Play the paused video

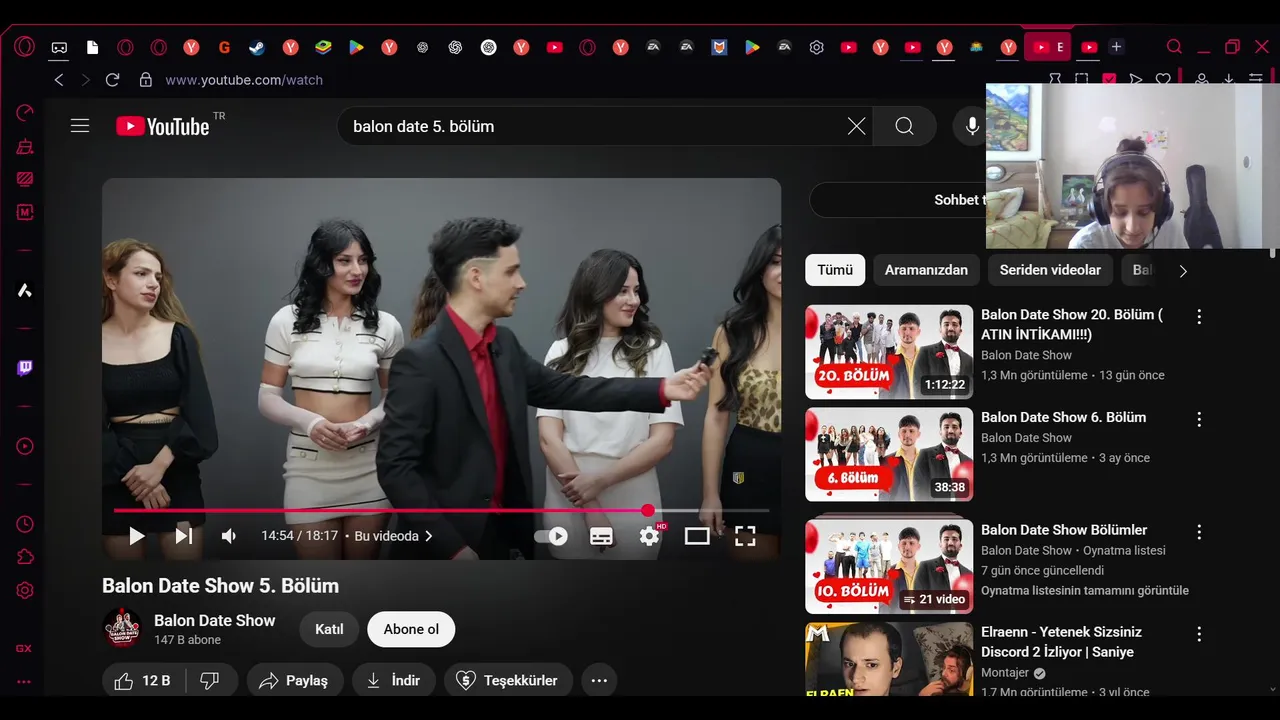[x=137, y=536]
